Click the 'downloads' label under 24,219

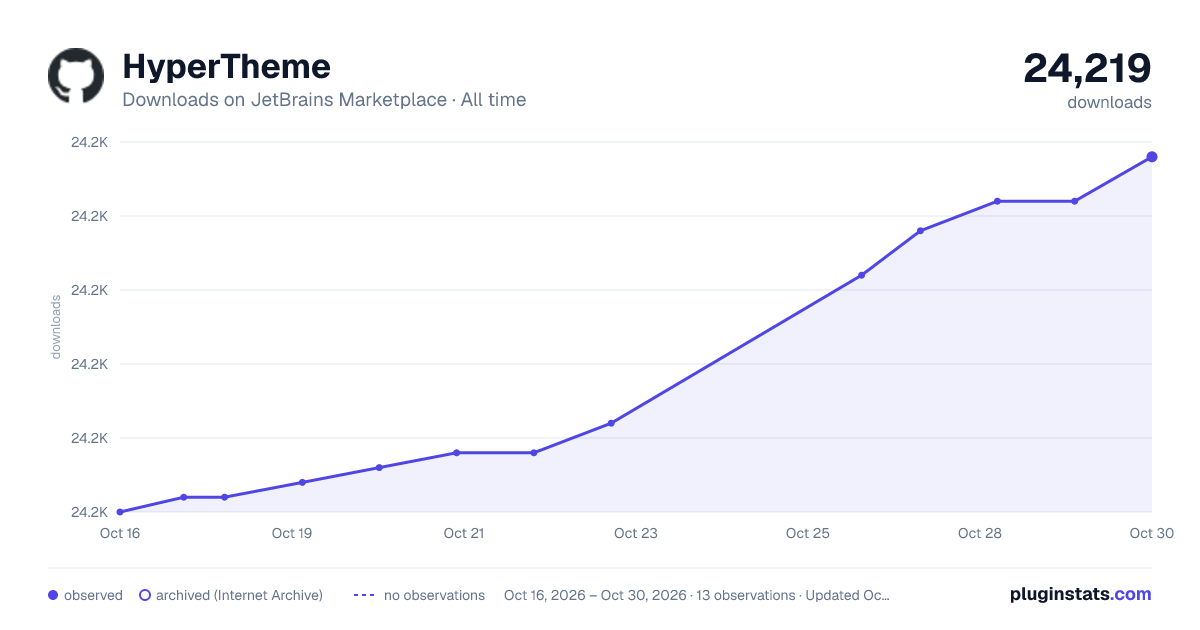(1109, 102)
